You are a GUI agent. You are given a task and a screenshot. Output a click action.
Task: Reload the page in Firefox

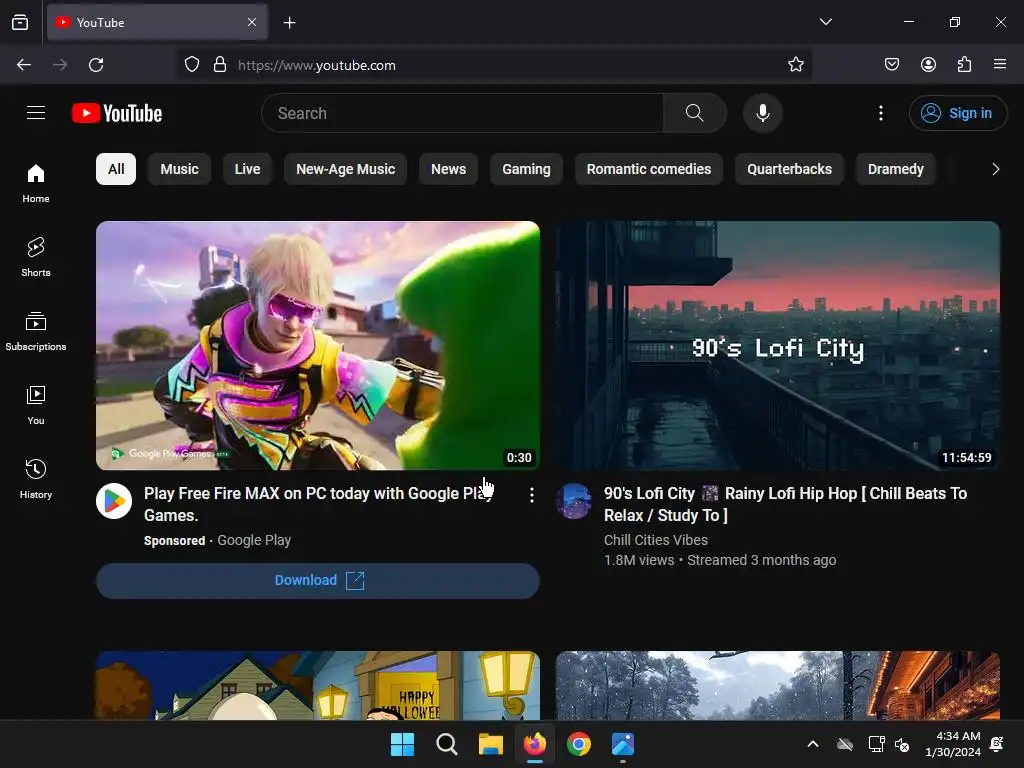pyautogui.click(x=96, y=65)
